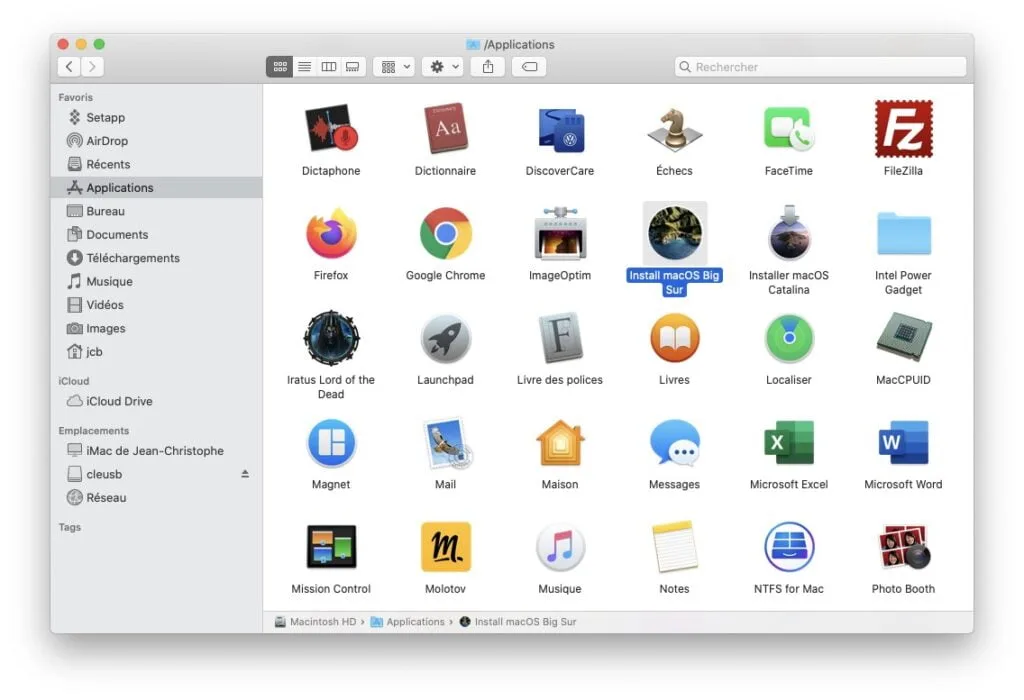Select the Maison home app icon

[560, 443]
